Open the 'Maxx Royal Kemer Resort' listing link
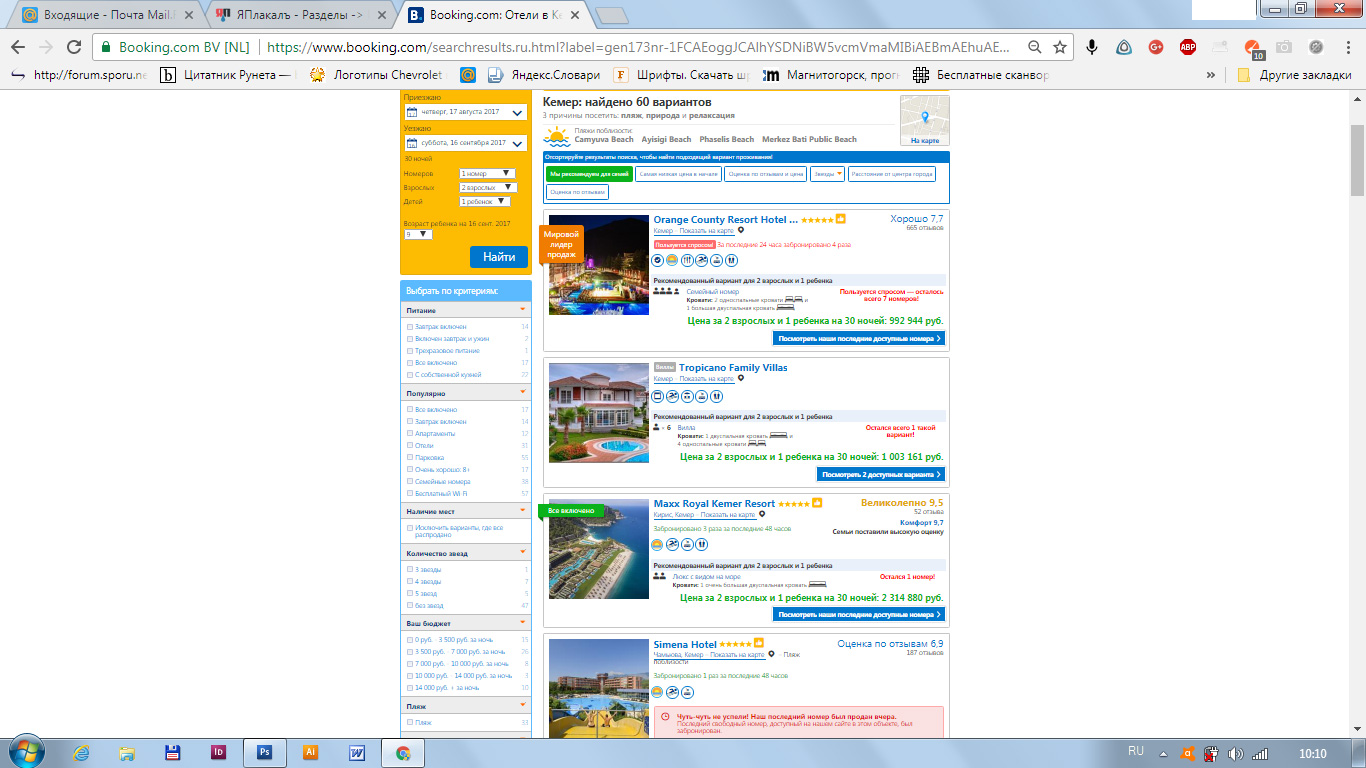This screenshot has height=768, width=1366. click(714, 503)
